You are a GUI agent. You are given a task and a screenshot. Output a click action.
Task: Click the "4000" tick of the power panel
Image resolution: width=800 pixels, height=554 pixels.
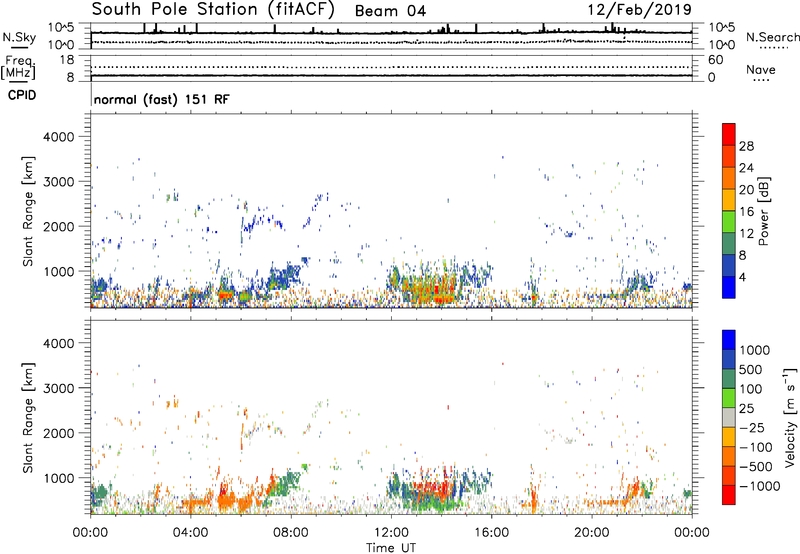tap(58, 137)
